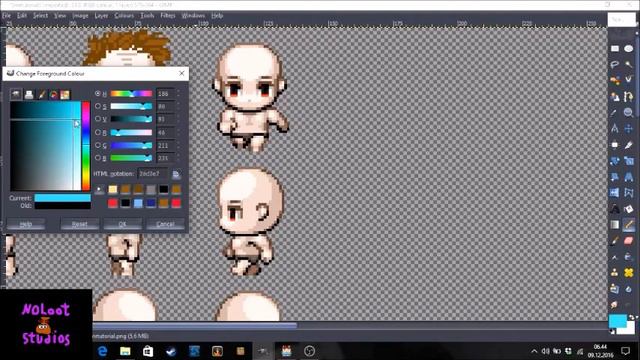Image resolution: width=640 pixels, height=360 pixels.
Task: Select the Colour Picker tool in toolbox
Action: [615, 112]
